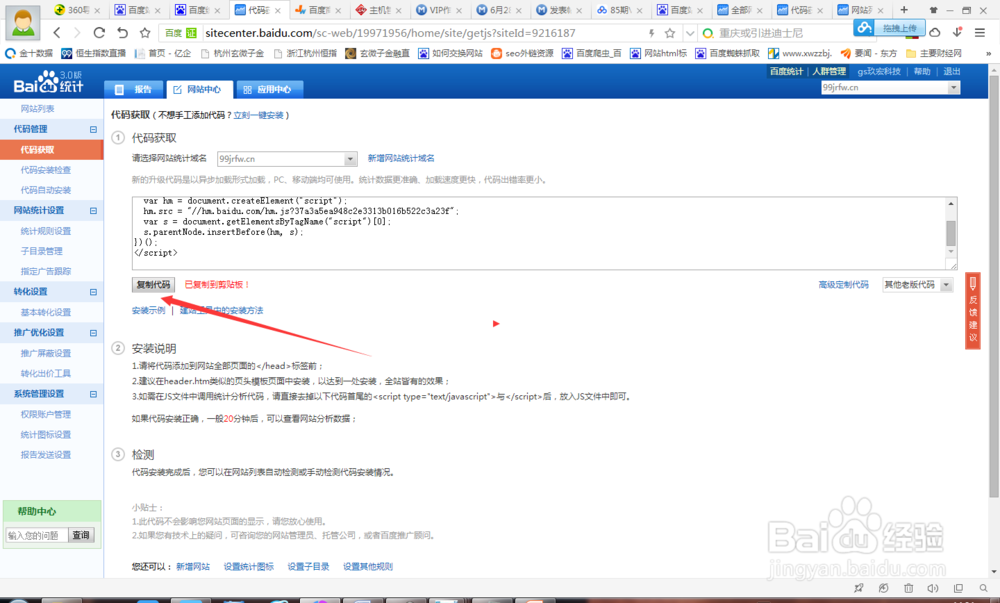Click the trash icon in status bar
The image size is (1000, 603).
[908, 588]
